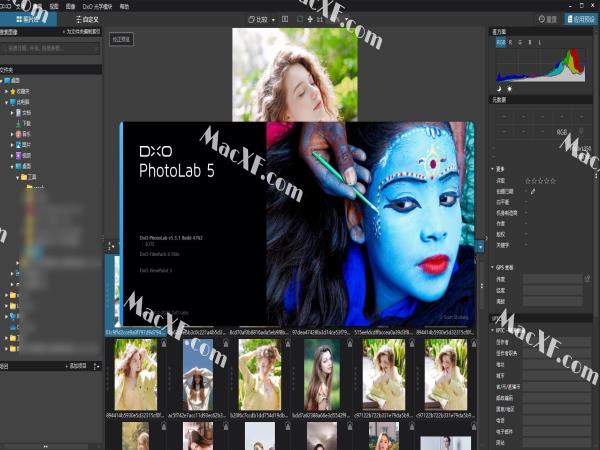This screenshot has height=450, width=600.
Task: Collapse the IPTC section
Action: [x=492, y=330]
